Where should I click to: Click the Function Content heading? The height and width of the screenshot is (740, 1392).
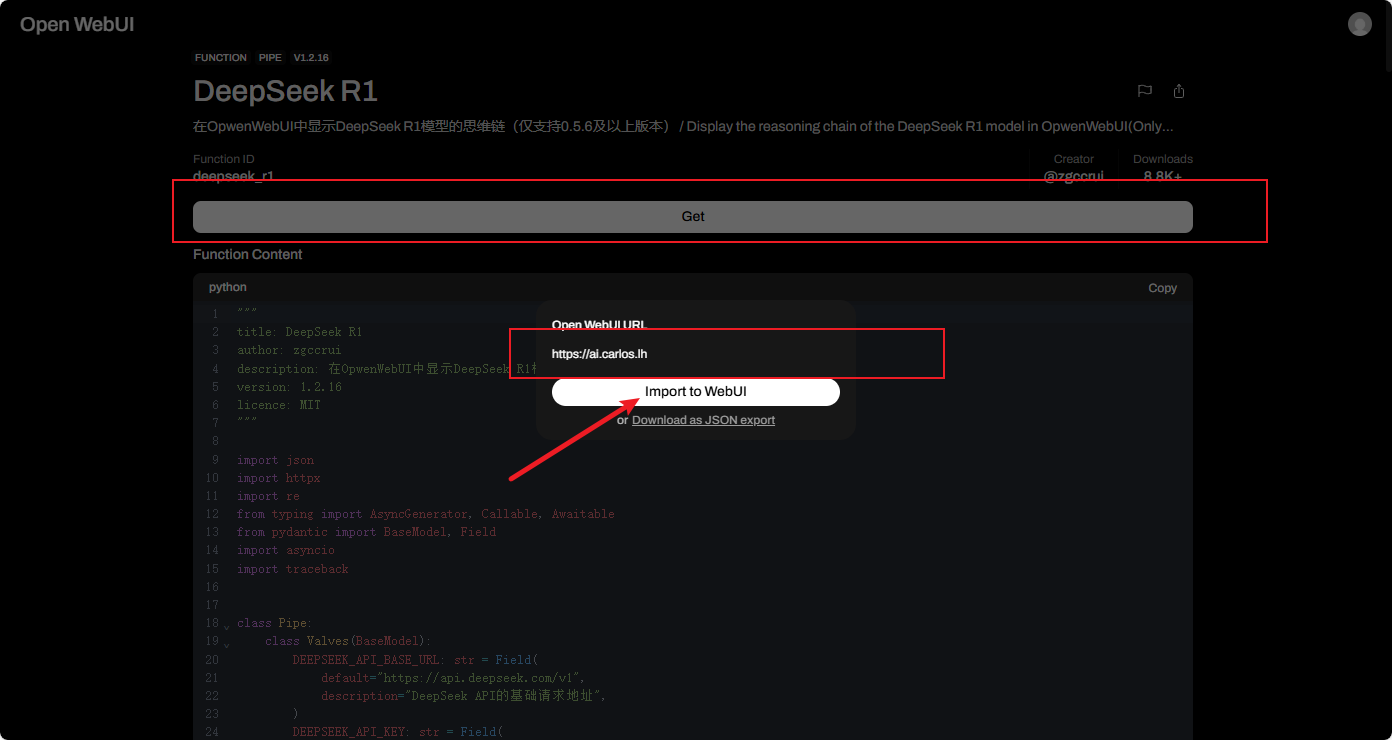248,254
